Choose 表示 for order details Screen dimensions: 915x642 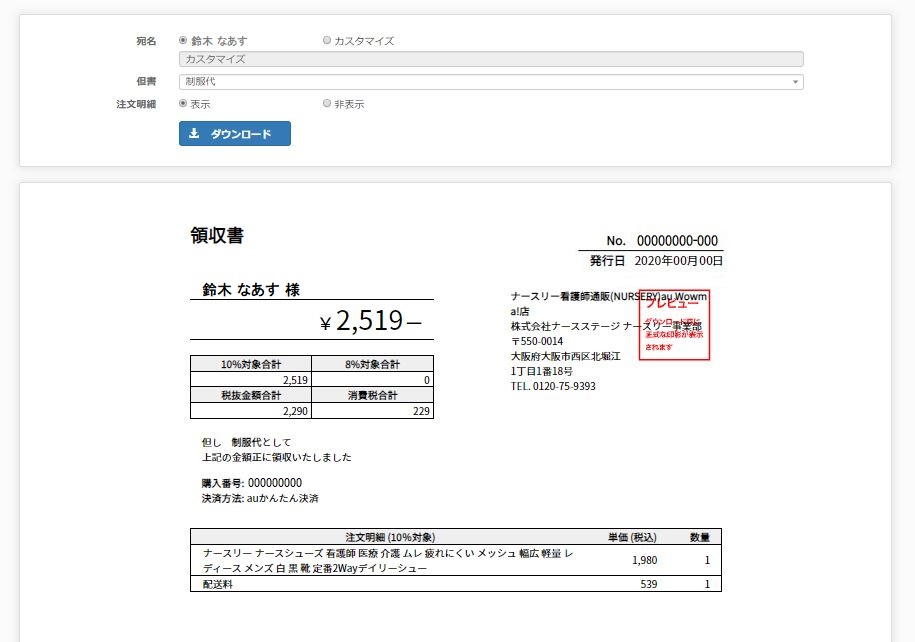[183, 103]
